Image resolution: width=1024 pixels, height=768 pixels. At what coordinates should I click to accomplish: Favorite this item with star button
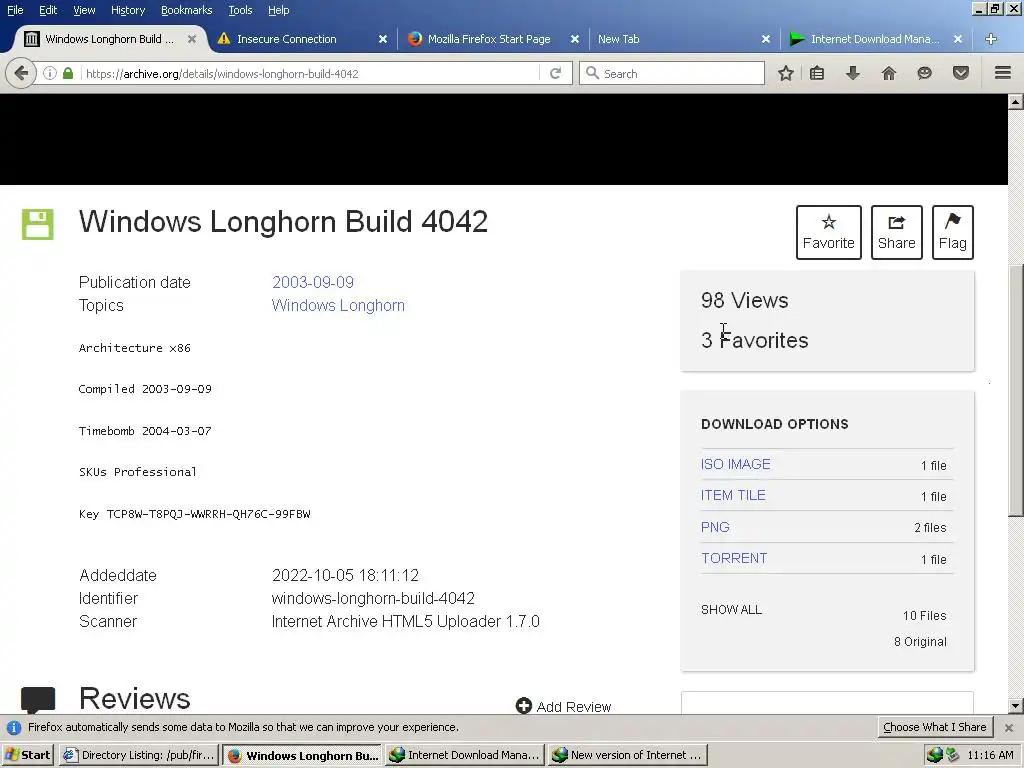829,232
